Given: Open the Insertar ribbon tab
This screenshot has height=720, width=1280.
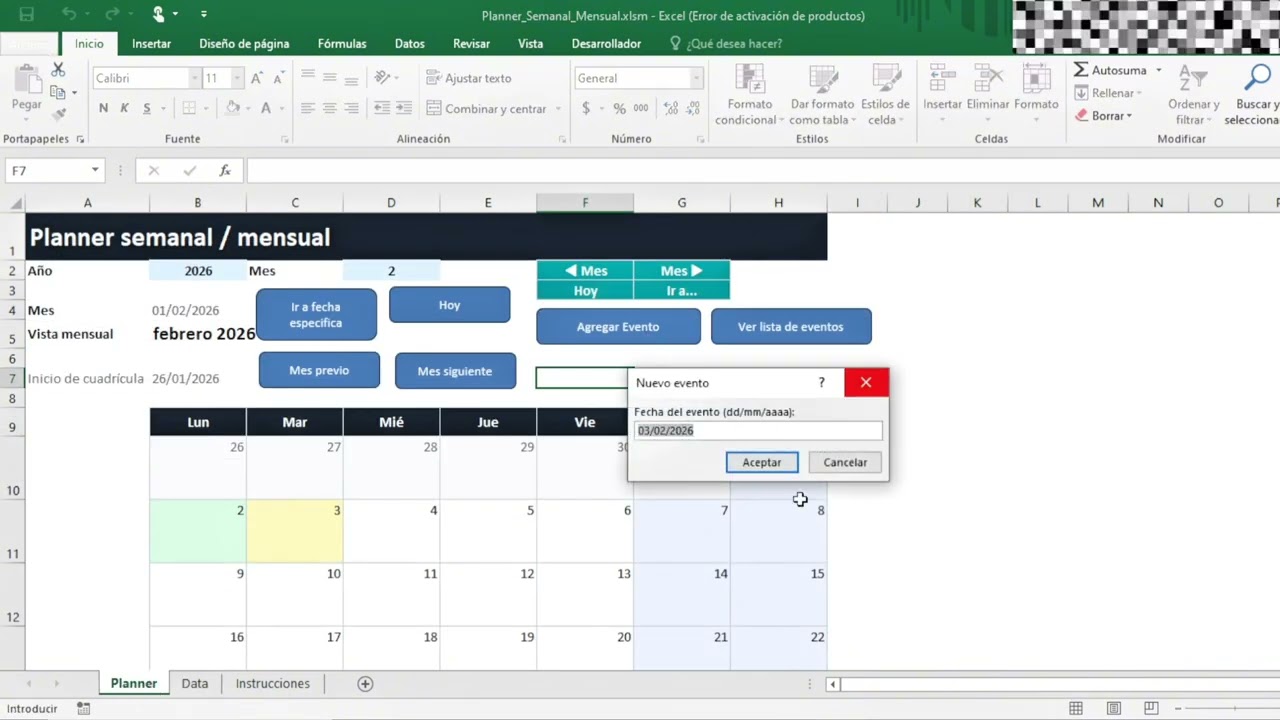Looking at the screenshot, I should coord(151,43).
